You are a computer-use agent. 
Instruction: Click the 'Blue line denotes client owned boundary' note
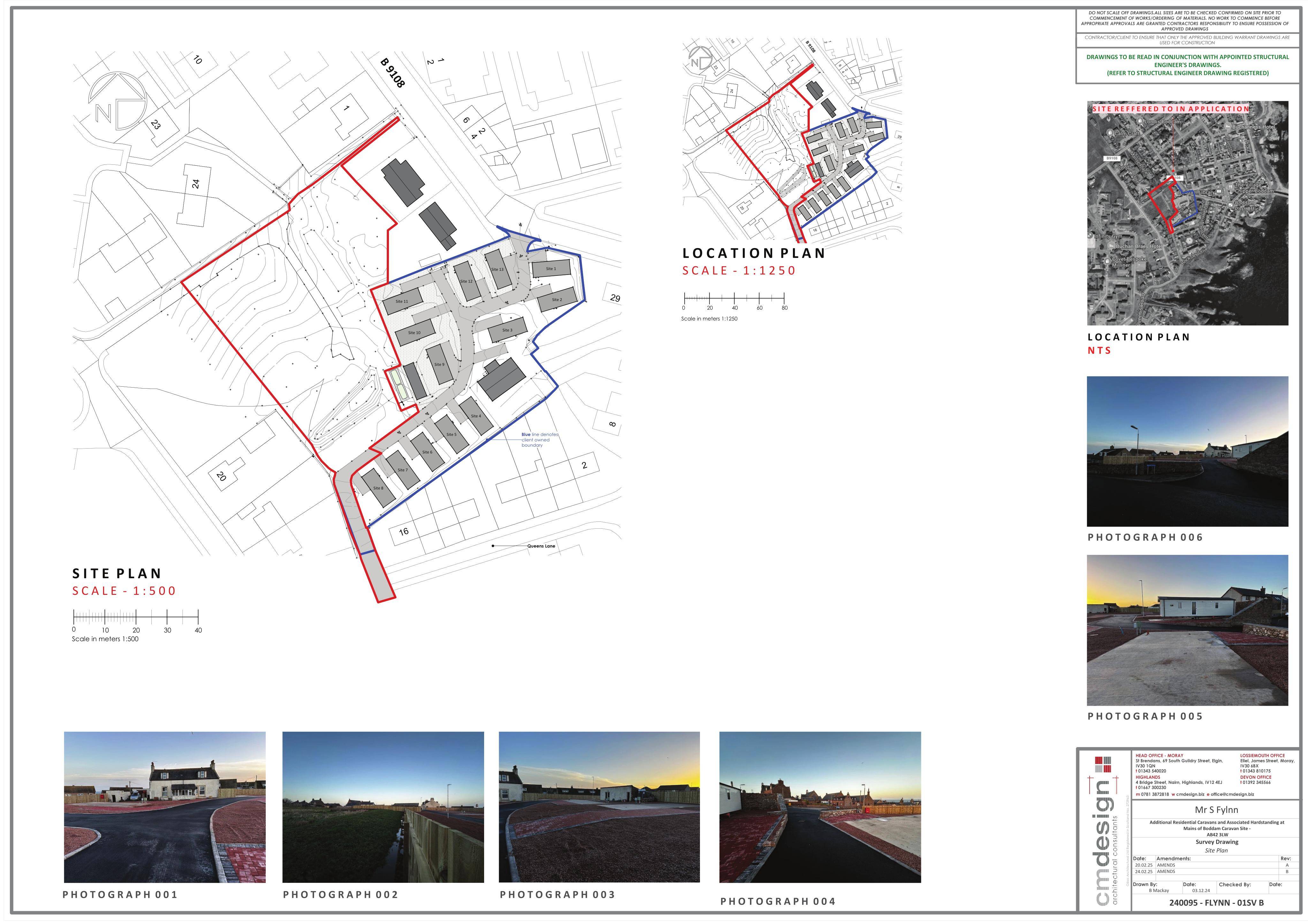539,440
